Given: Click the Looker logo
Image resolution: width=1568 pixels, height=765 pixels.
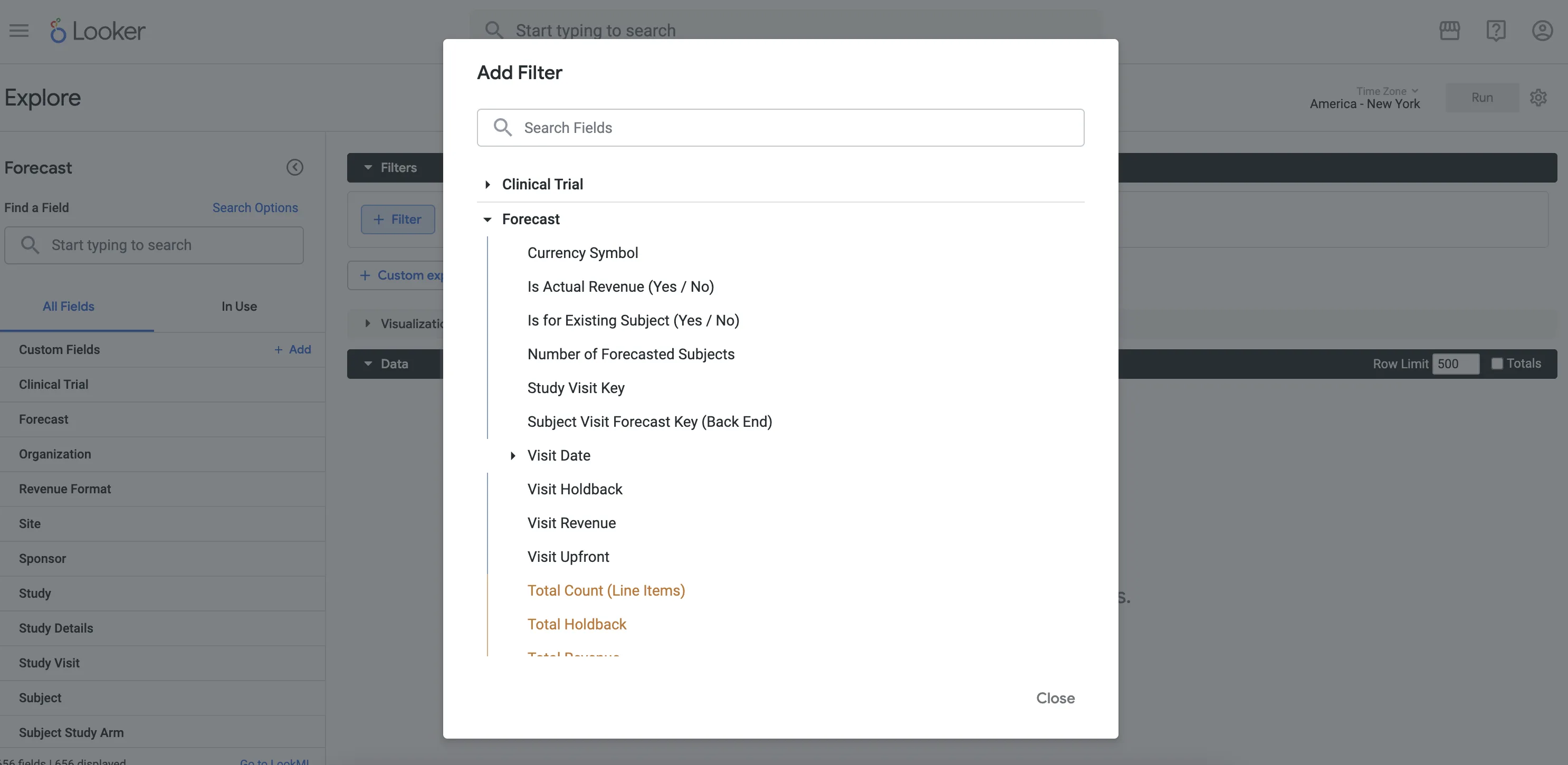Looking at the screenshot, I should [x=98, y=31].
